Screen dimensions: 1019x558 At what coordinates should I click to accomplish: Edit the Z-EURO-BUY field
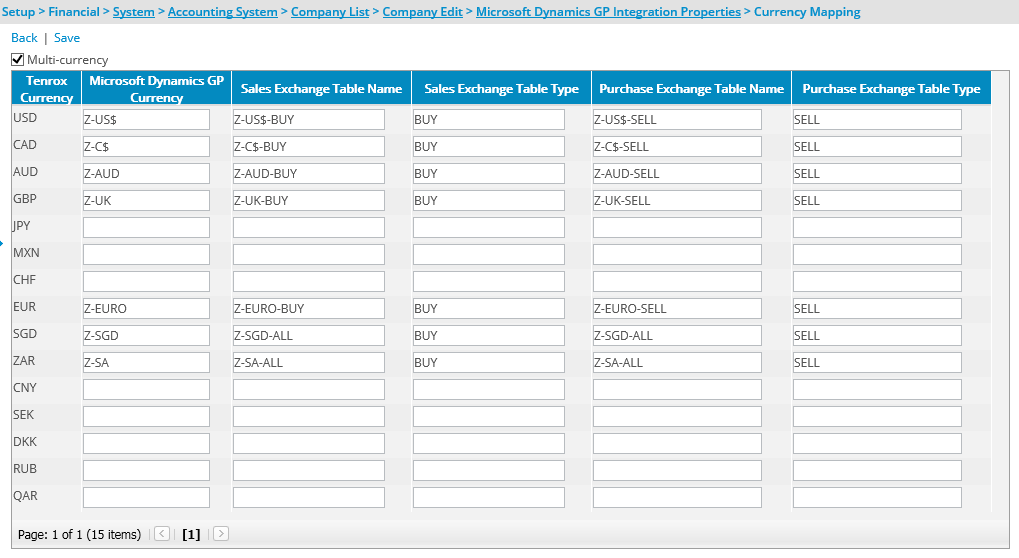click(x=309, y=309)
